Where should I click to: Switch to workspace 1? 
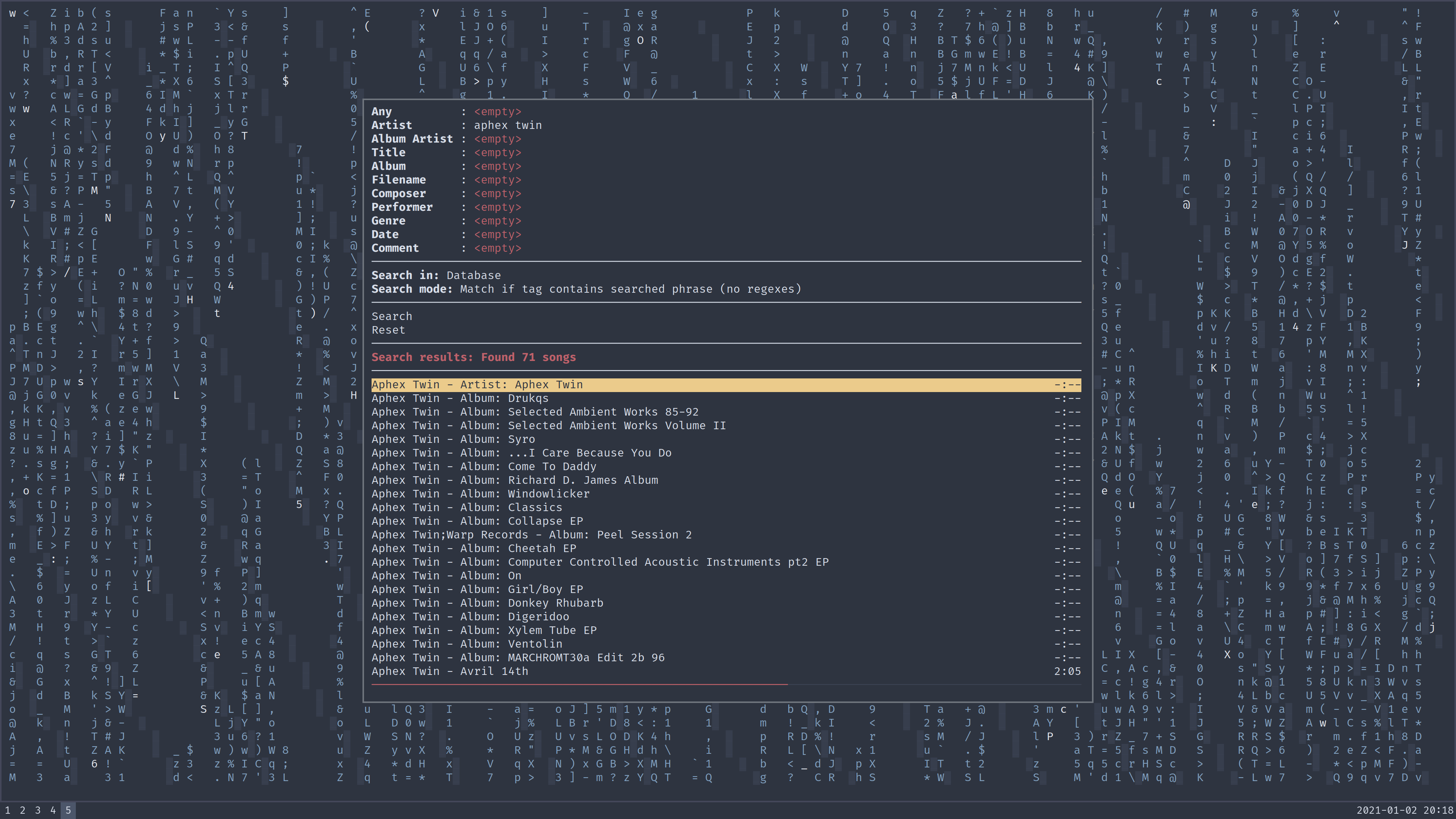click(x=8, y=810)
